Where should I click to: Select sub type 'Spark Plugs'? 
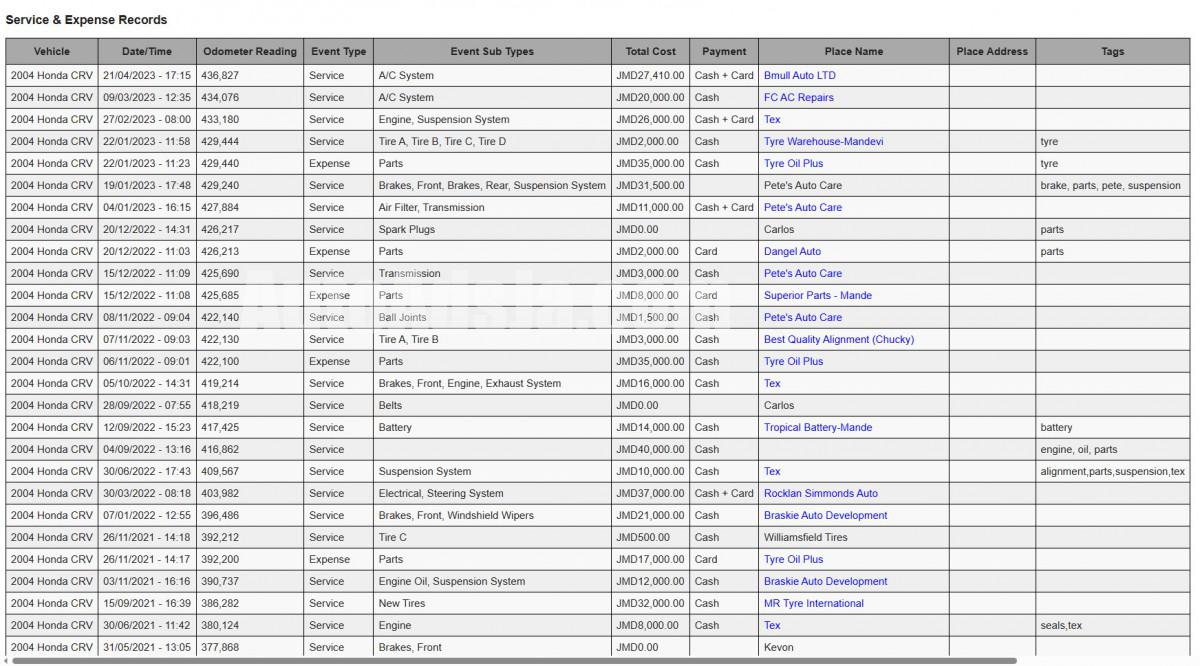407,229
